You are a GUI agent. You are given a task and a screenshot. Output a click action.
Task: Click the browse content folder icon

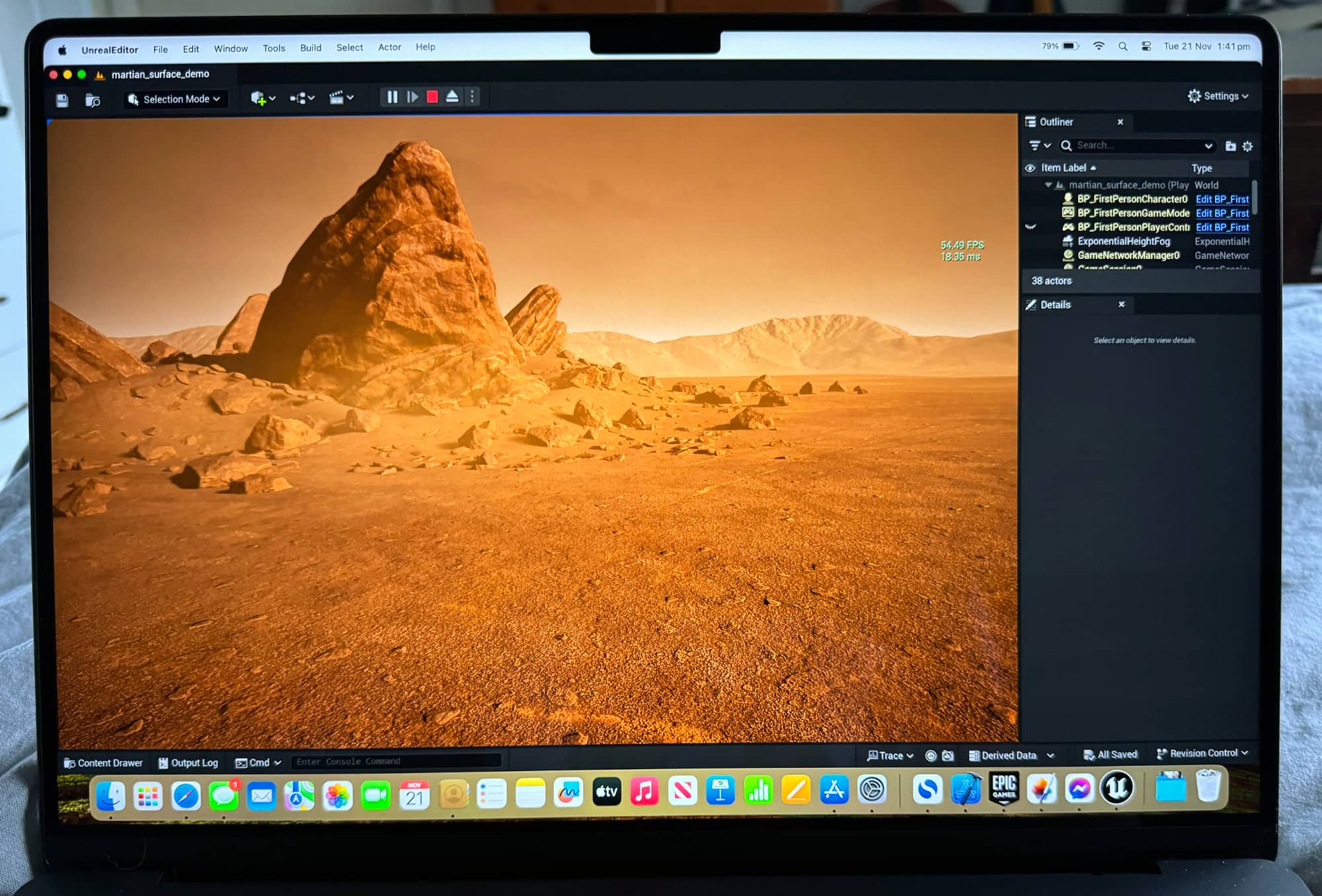(x=93, y=100)
